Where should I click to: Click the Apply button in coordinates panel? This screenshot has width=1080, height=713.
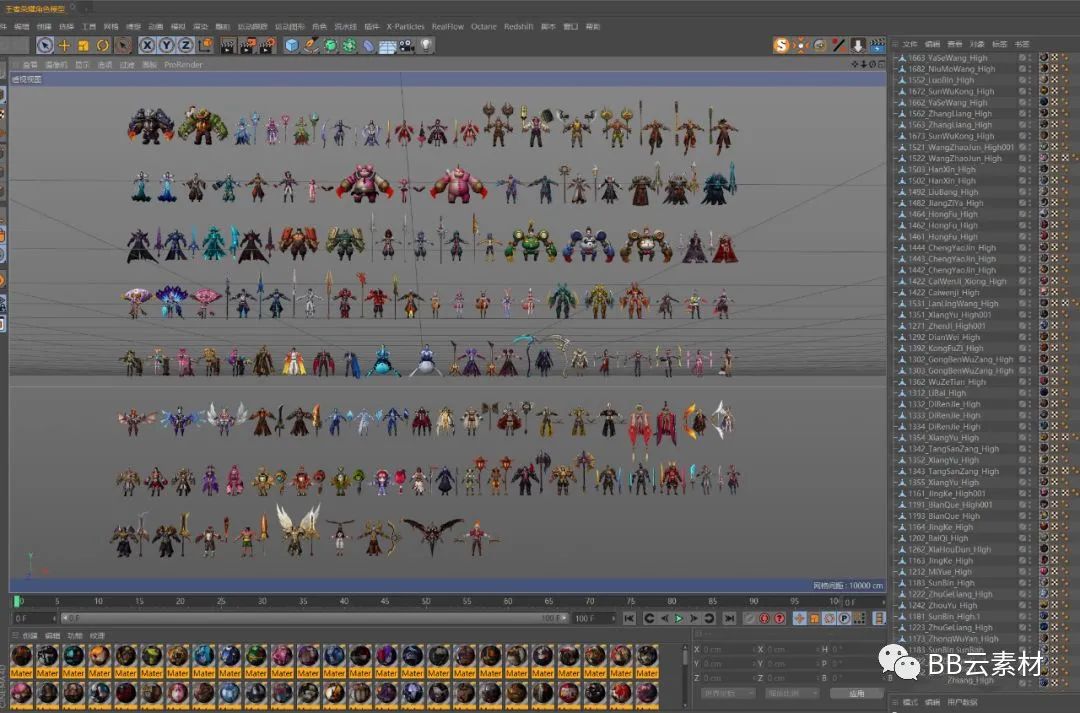click(856, 693)
